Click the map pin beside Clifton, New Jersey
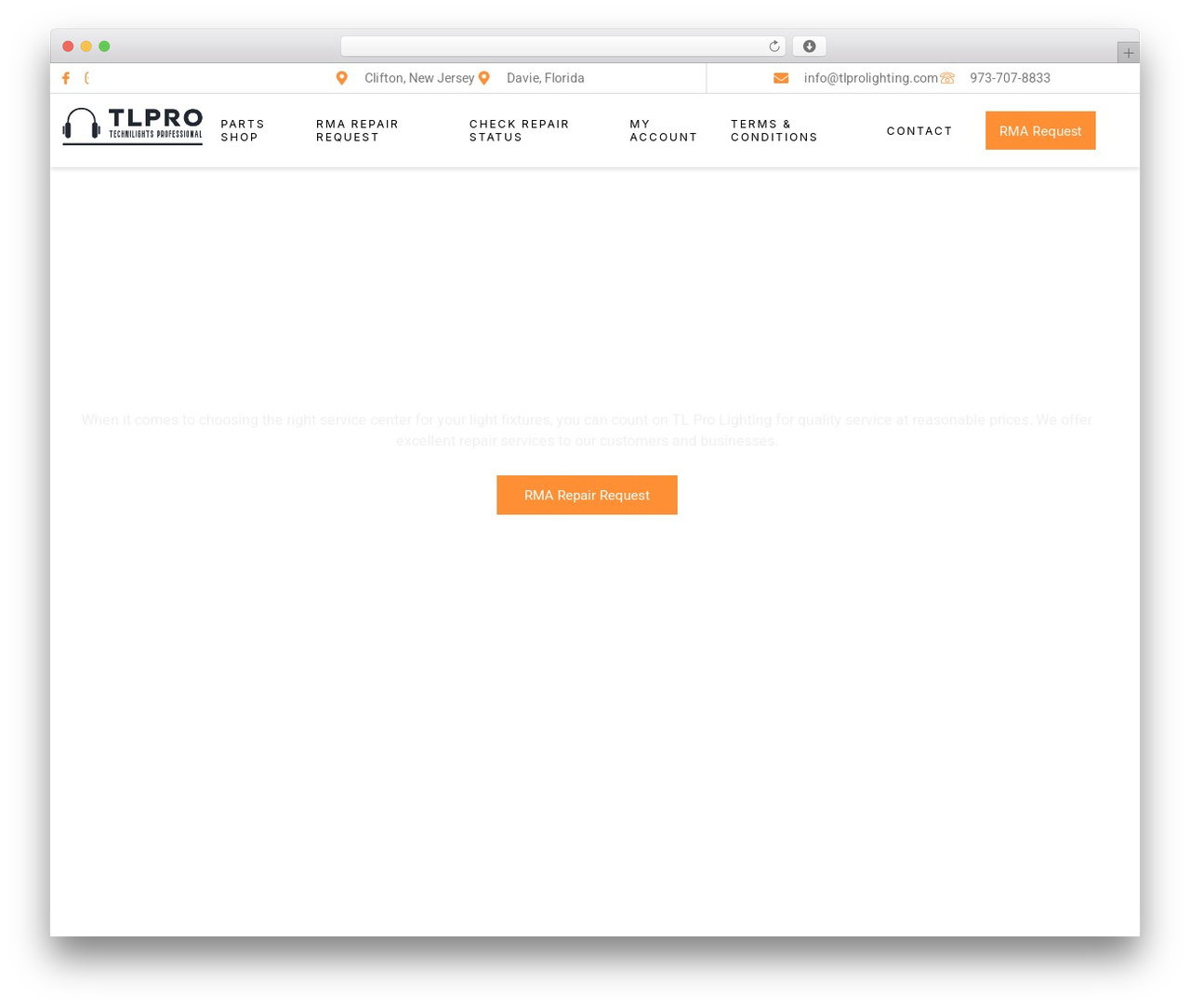Image resolution: width=1190 pixels, height=1008 pixels. pos(342,78)
